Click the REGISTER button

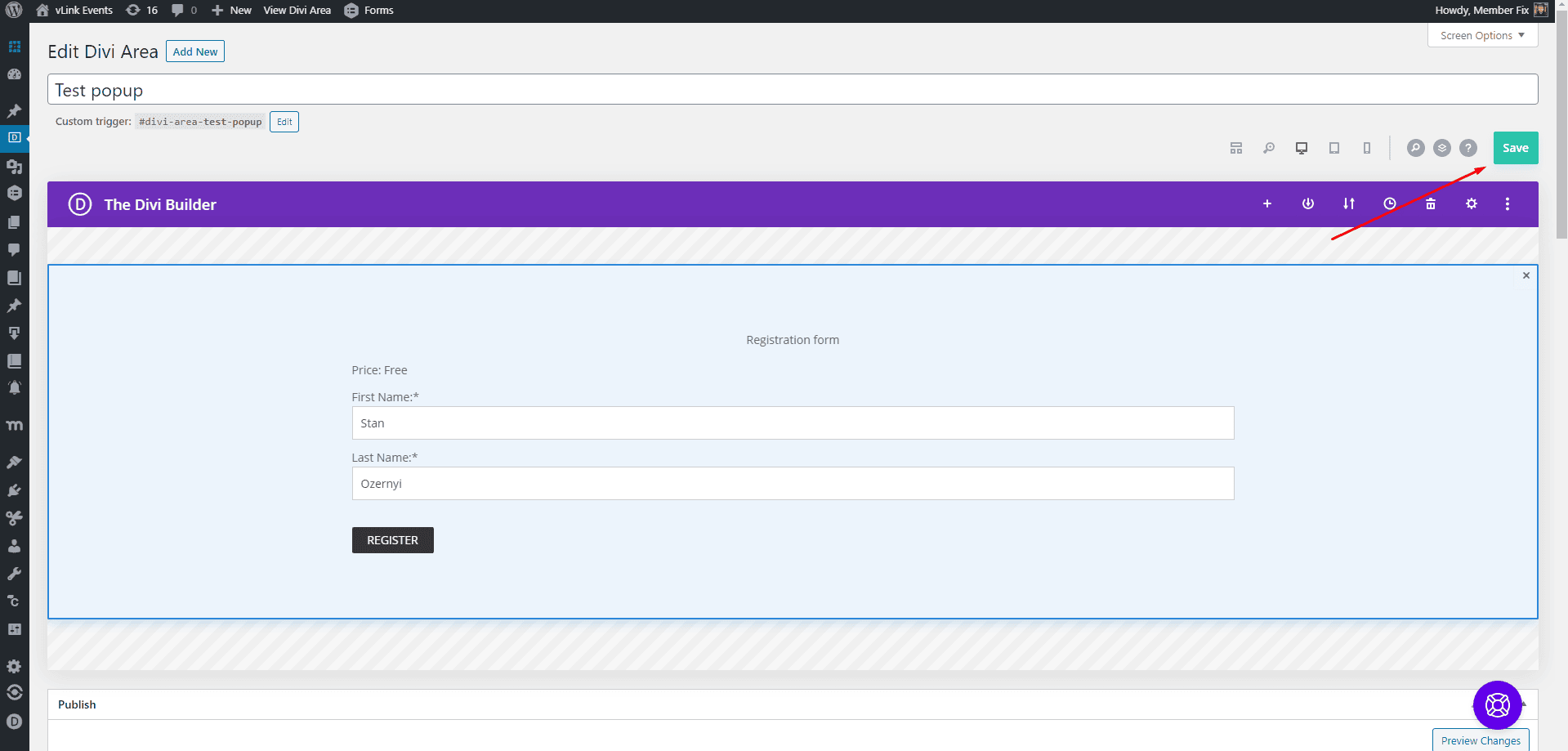[393, 540]
